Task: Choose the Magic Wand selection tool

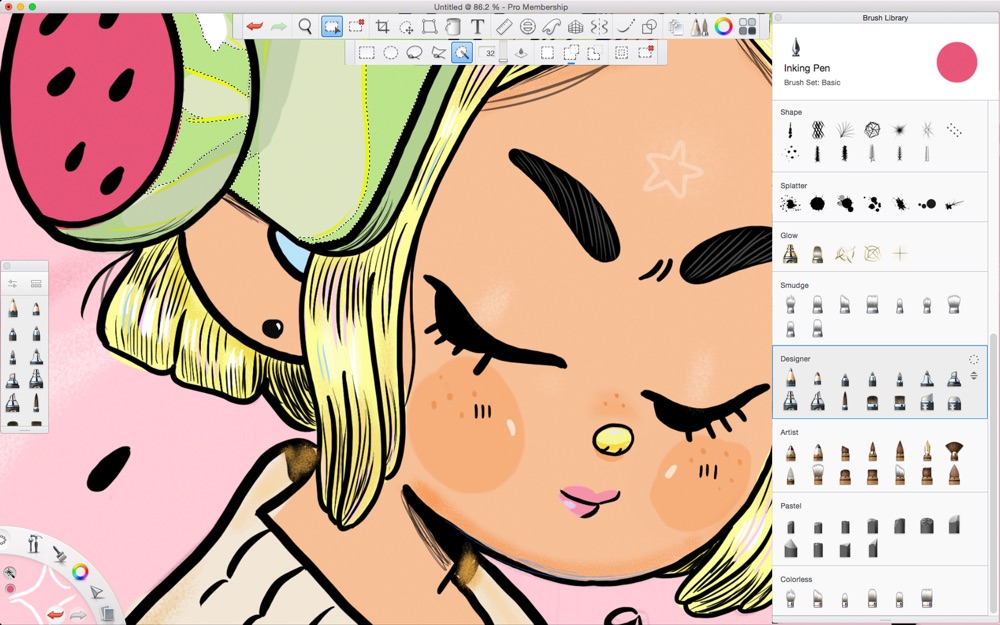Action: click(462, 52)
